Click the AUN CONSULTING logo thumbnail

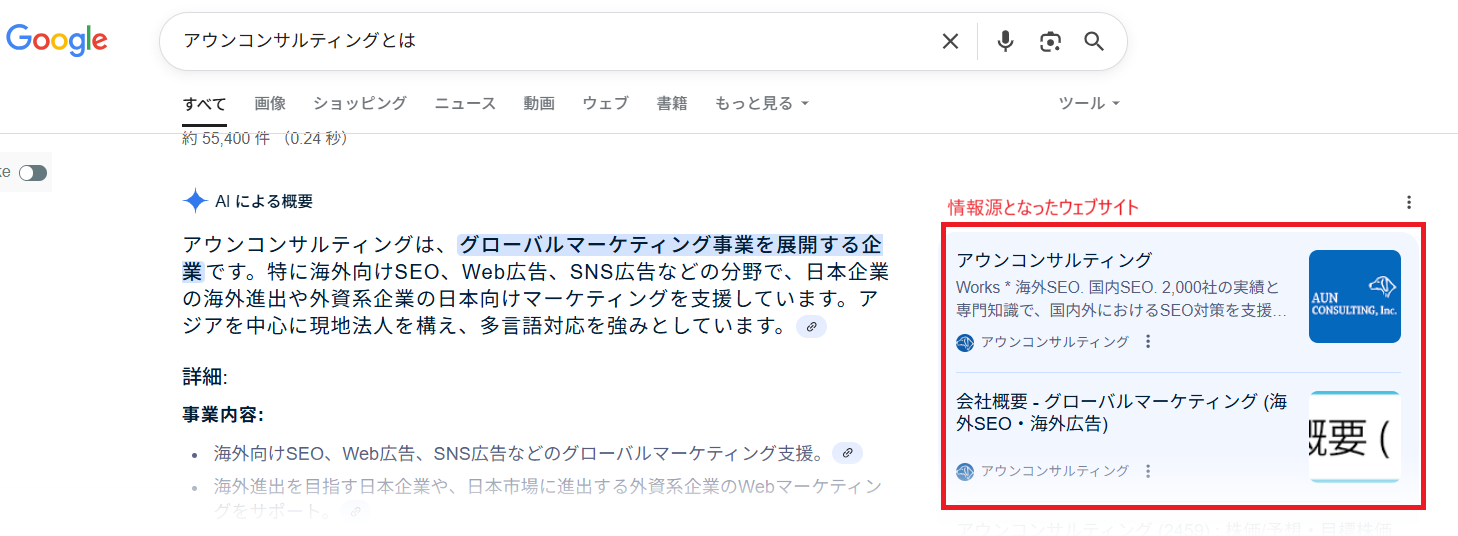tap(1355, 296)
